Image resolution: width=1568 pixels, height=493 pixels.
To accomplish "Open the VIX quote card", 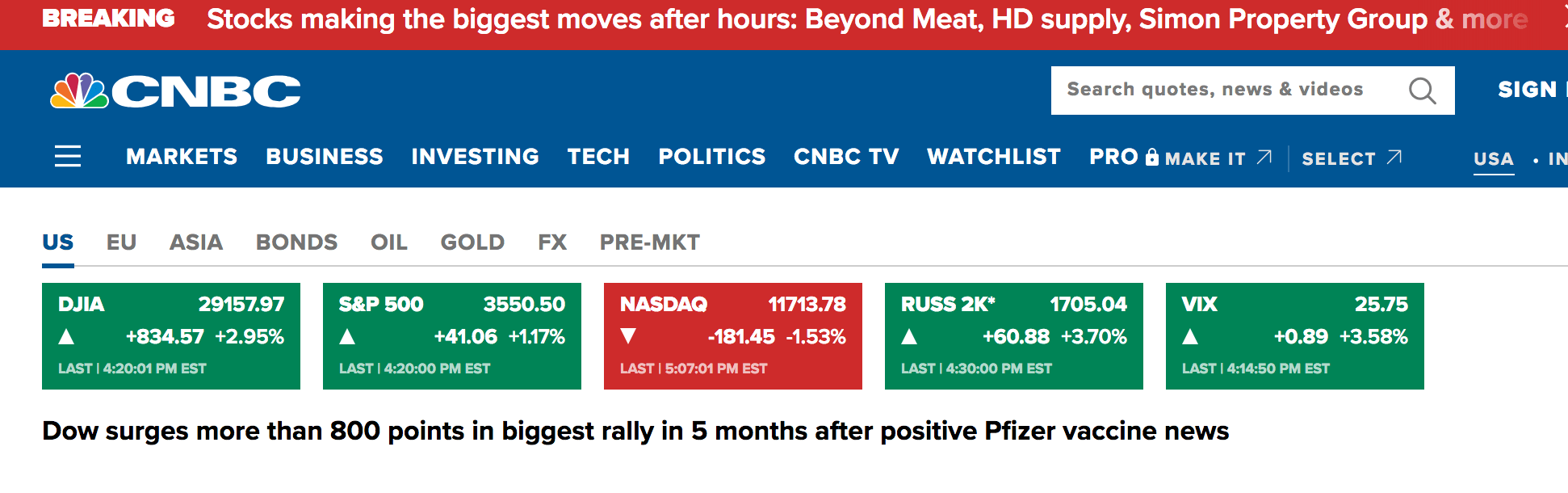I will [1294, 335].
